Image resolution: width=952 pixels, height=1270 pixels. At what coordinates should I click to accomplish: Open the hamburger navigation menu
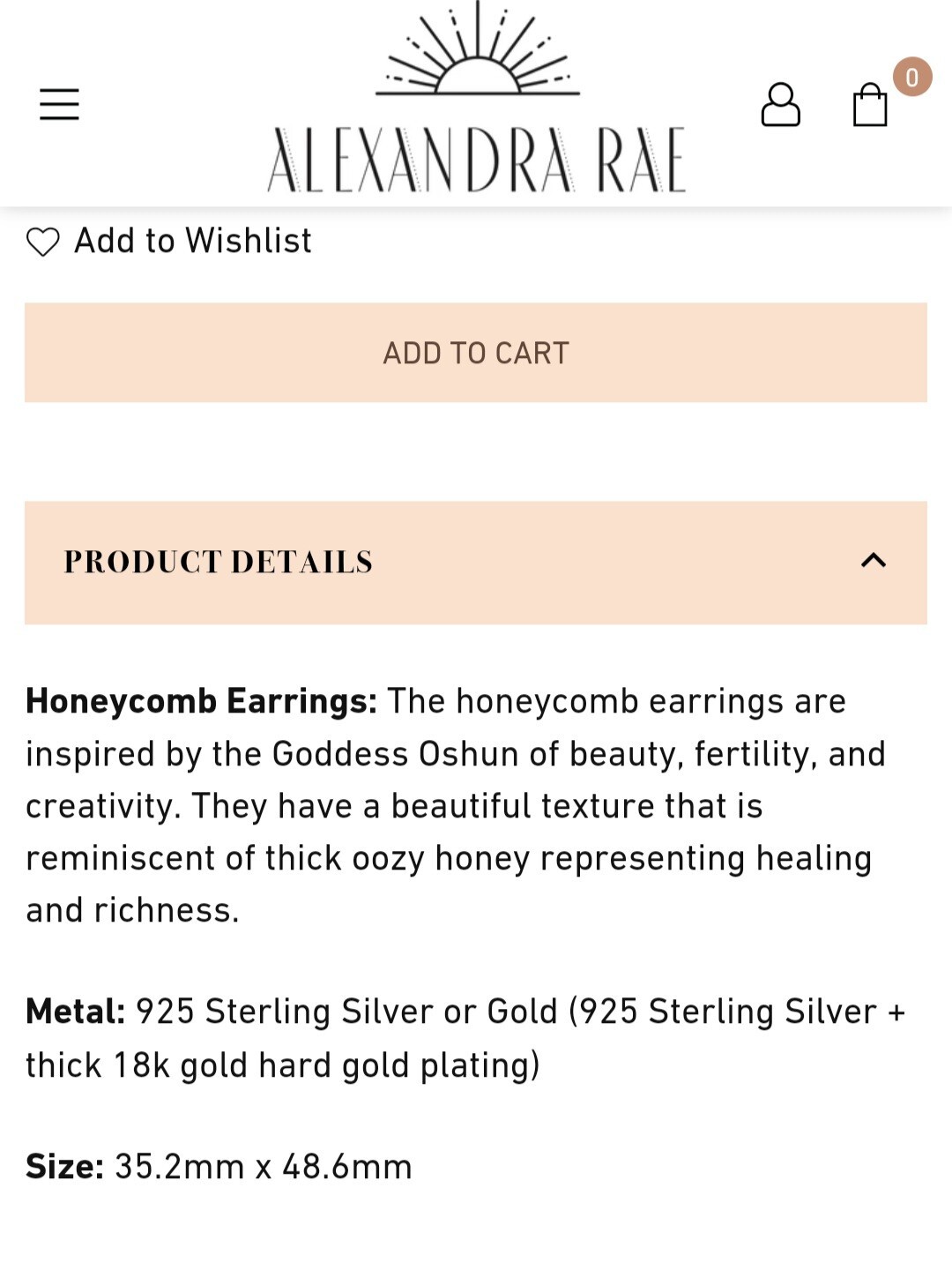59,104
